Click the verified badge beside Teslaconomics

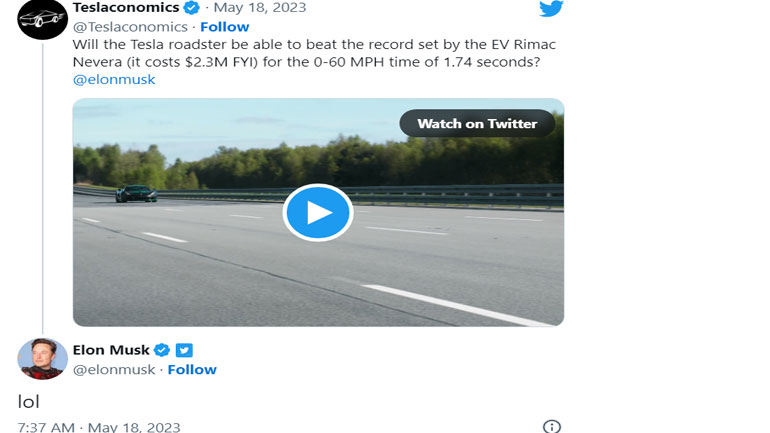[x=191, y=8]
